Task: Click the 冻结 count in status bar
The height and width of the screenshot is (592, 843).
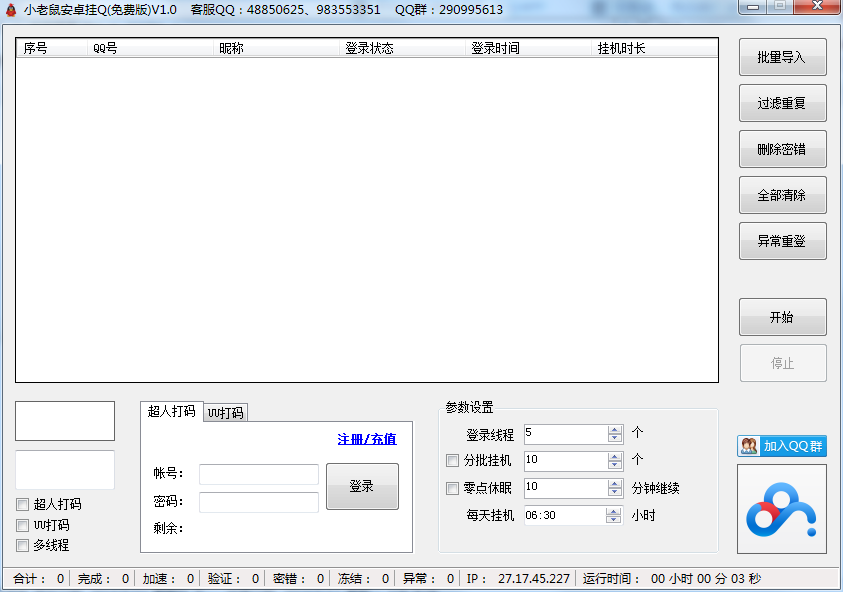Action: point(363,579)
